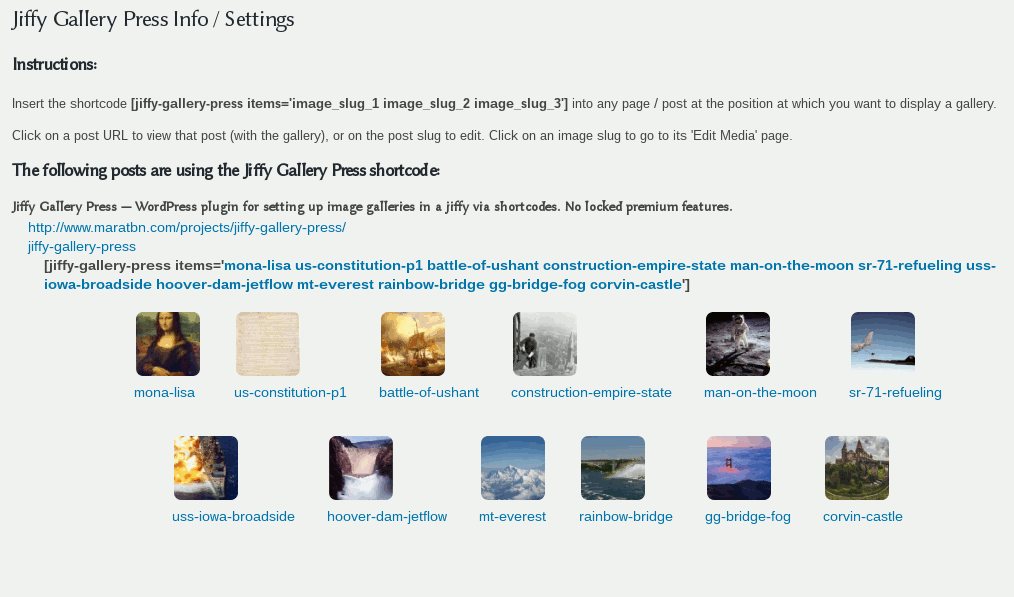Viewport: 1014px width, 597px height.
Task: Select the Corvin Castle thumbnail
Action: click(x=857, y=468)
